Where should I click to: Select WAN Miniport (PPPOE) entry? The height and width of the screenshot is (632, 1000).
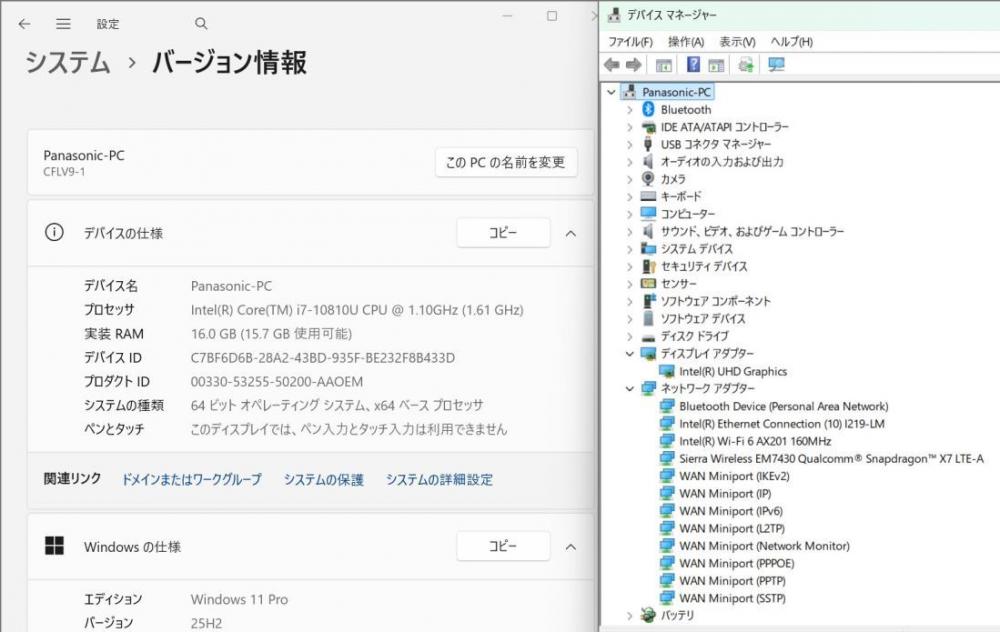[x=737, y=563]
